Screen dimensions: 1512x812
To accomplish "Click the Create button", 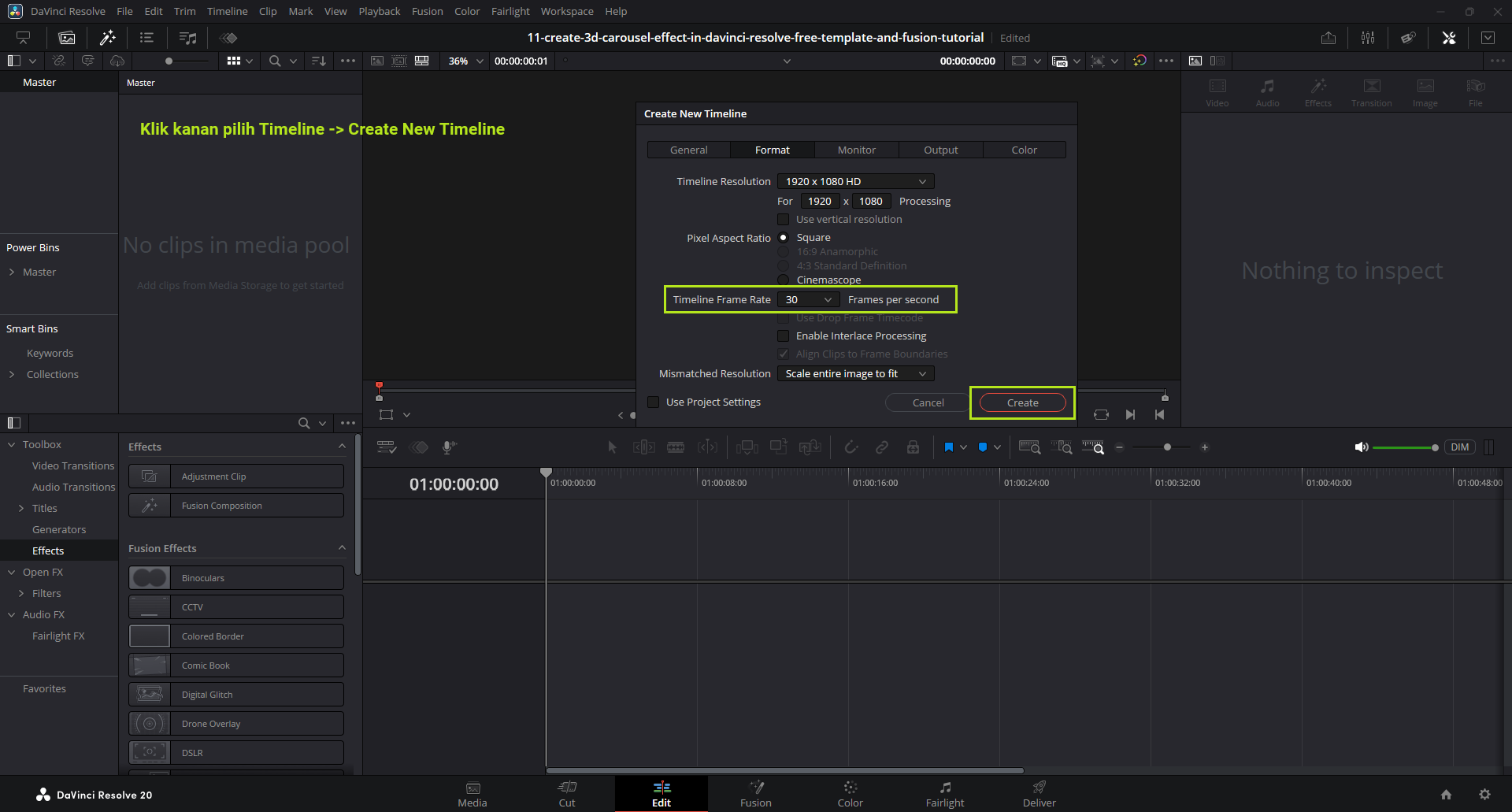I will click(1022, 403).
